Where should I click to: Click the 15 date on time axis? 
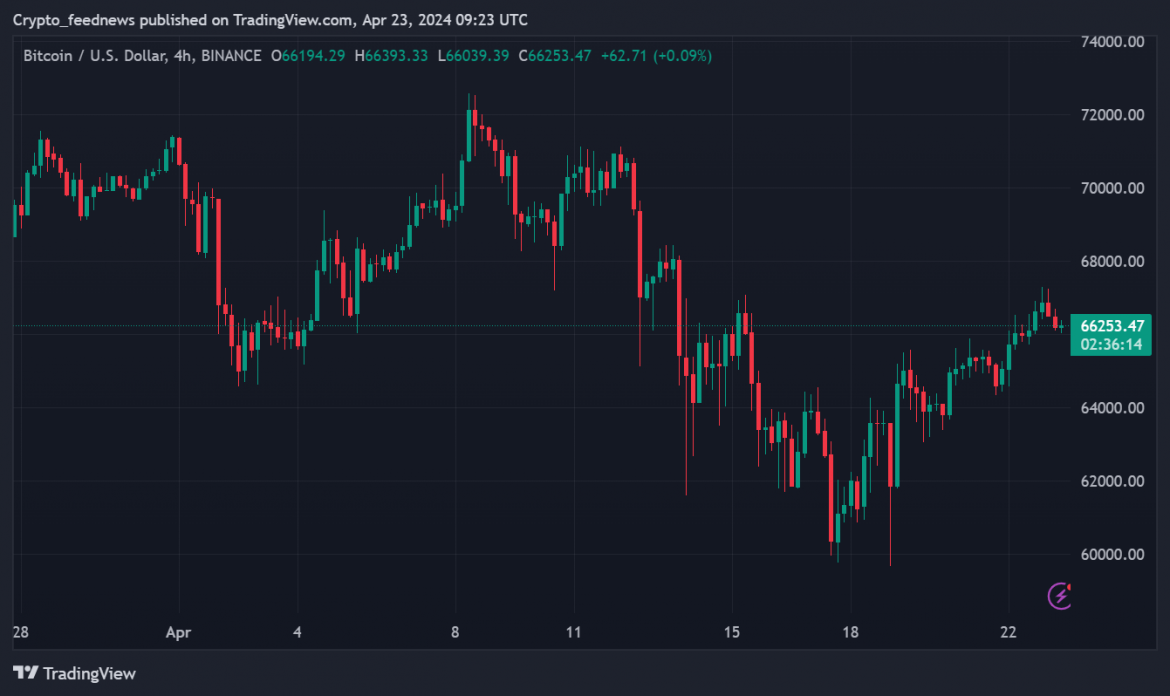point(732,632)
